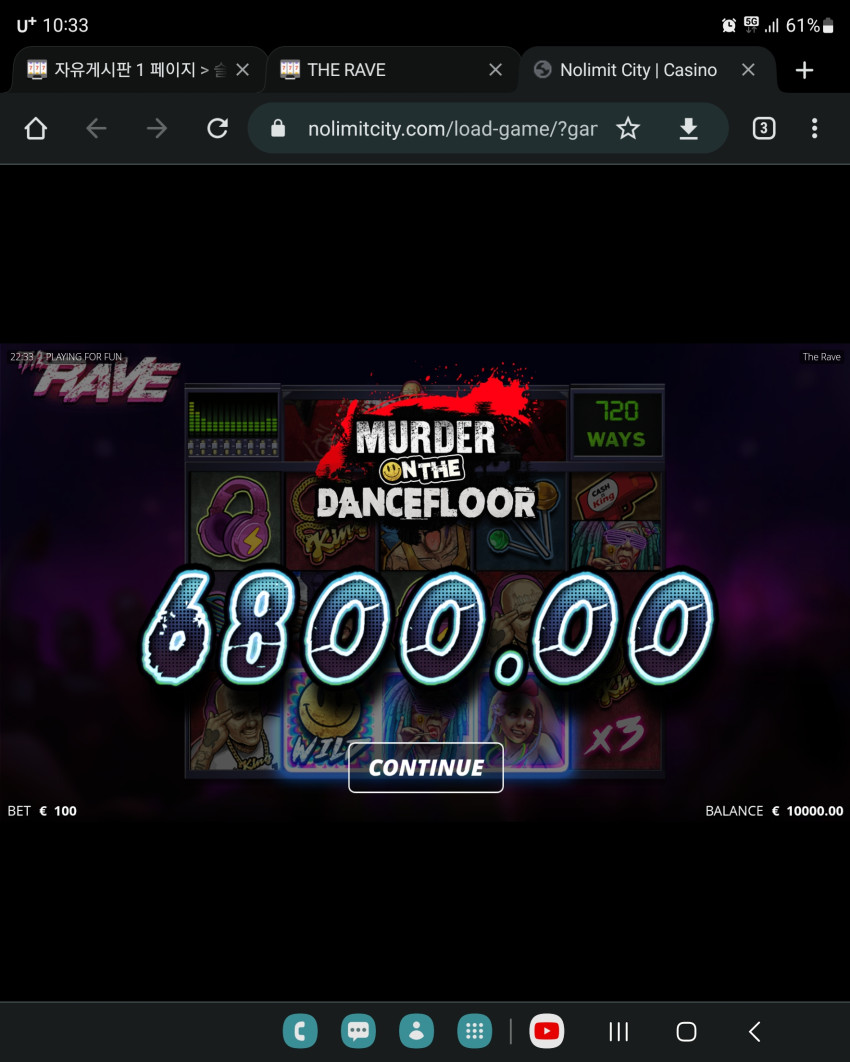
Task: Go back with the back arrow
Action: click(96, 128)
